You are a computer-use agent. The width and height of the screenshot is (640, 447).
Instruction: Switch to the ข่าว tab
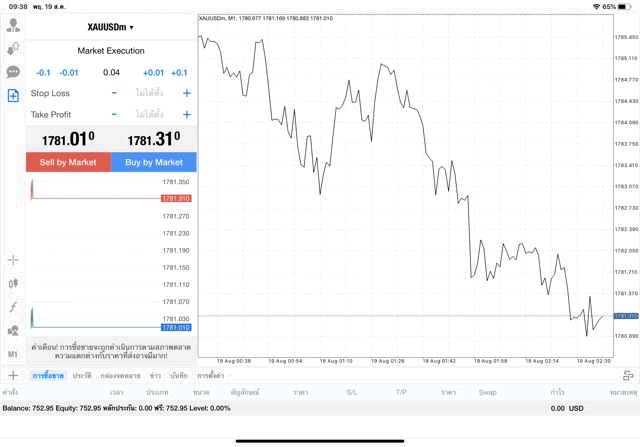(155, 375)
